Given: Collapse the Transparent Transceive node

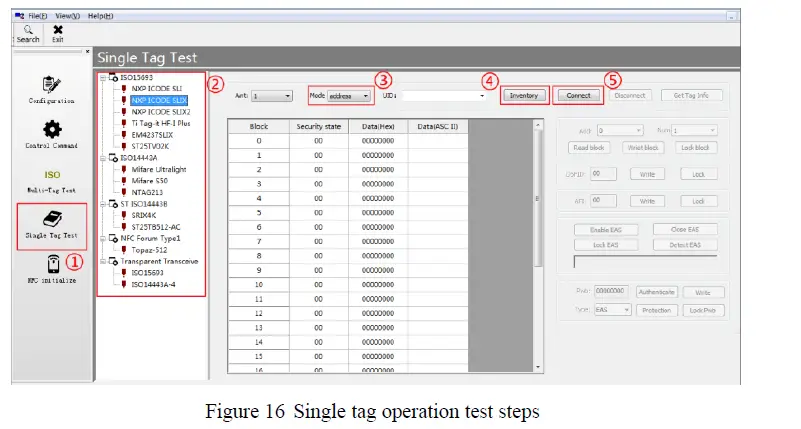Looking at the screenshot, I should tap(103, 261).
